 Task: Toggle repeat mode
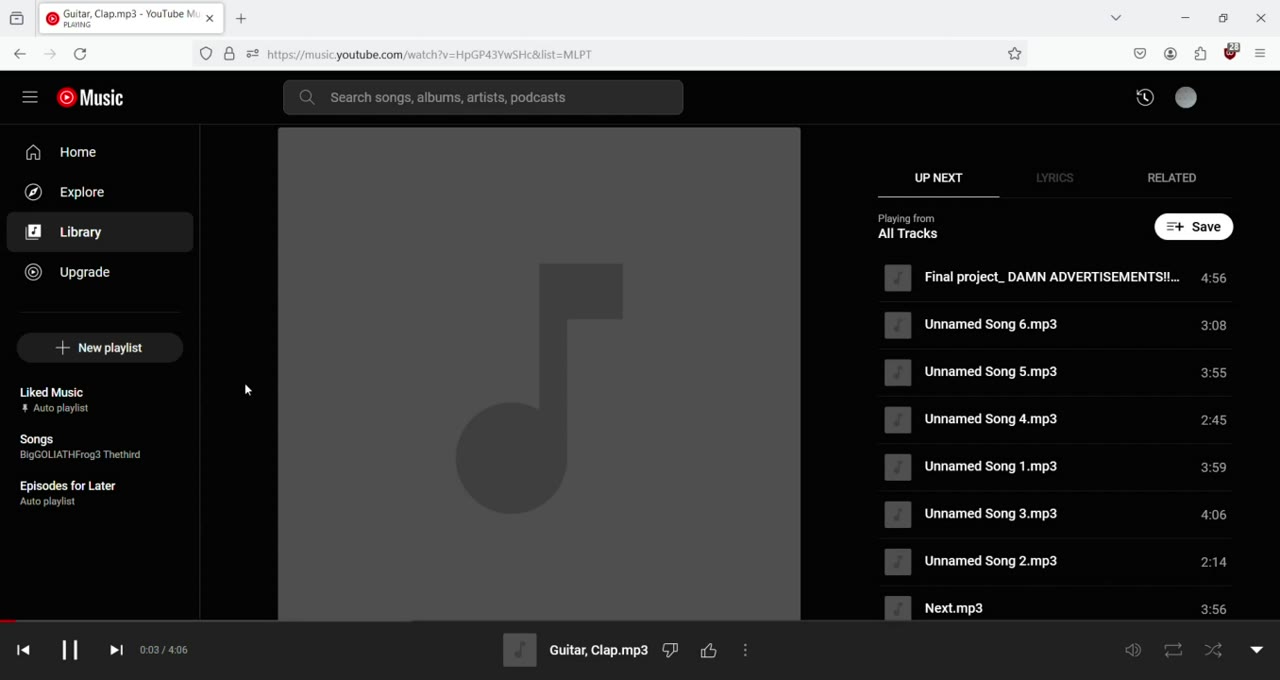[1174, 650]
